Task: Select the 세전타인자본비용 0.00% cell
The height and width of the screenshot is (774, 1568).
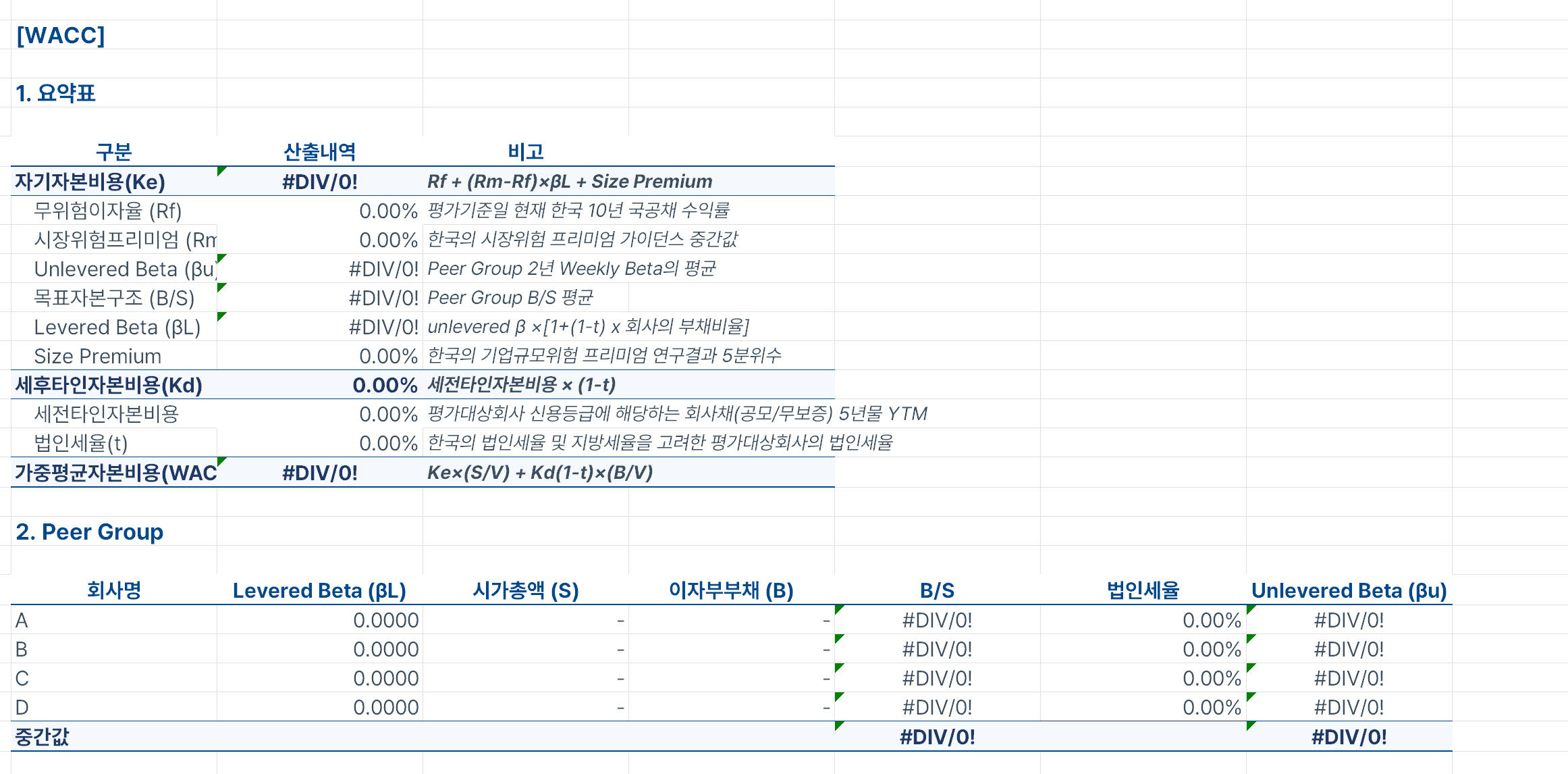Action: 387,414
